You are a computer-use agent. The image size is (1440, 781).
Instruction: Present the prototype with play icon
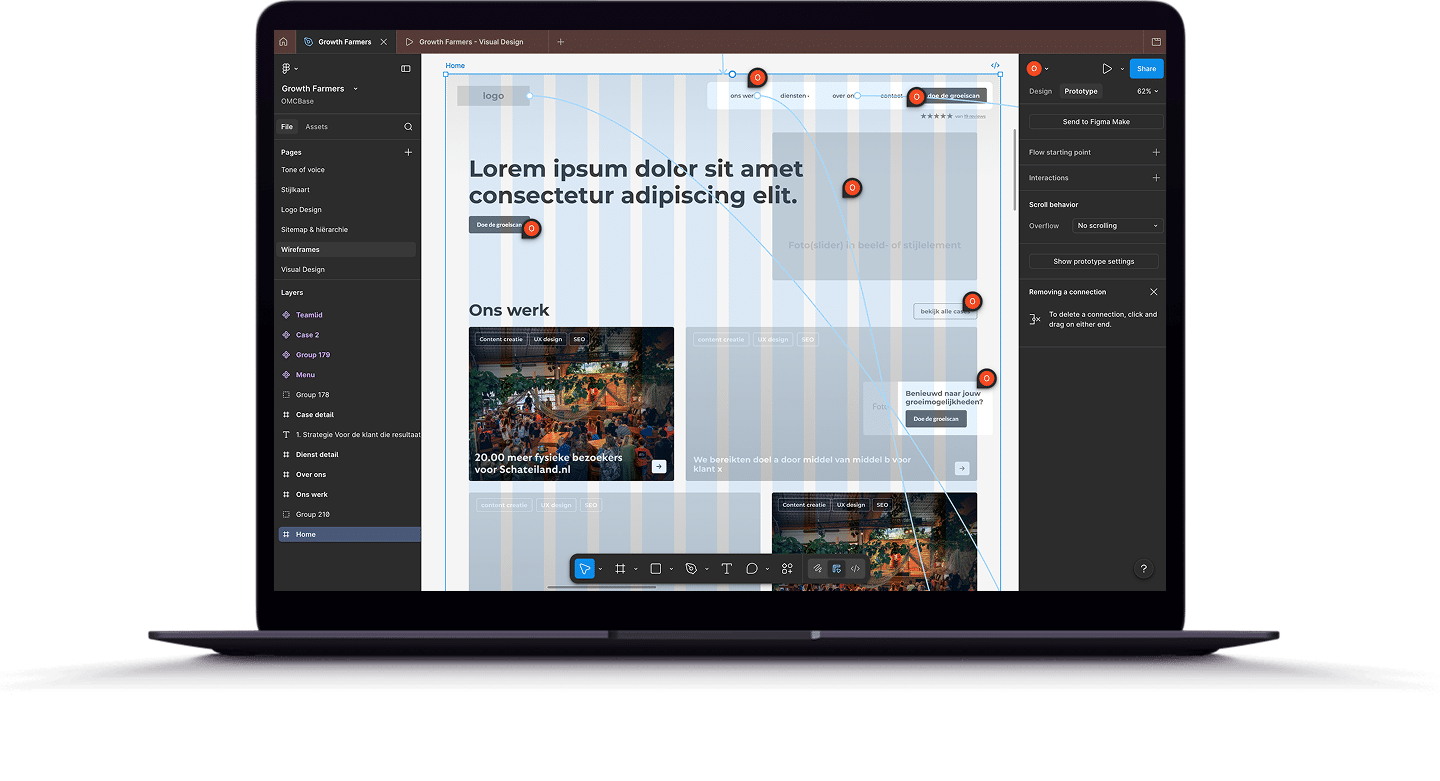click(1107, 69)
